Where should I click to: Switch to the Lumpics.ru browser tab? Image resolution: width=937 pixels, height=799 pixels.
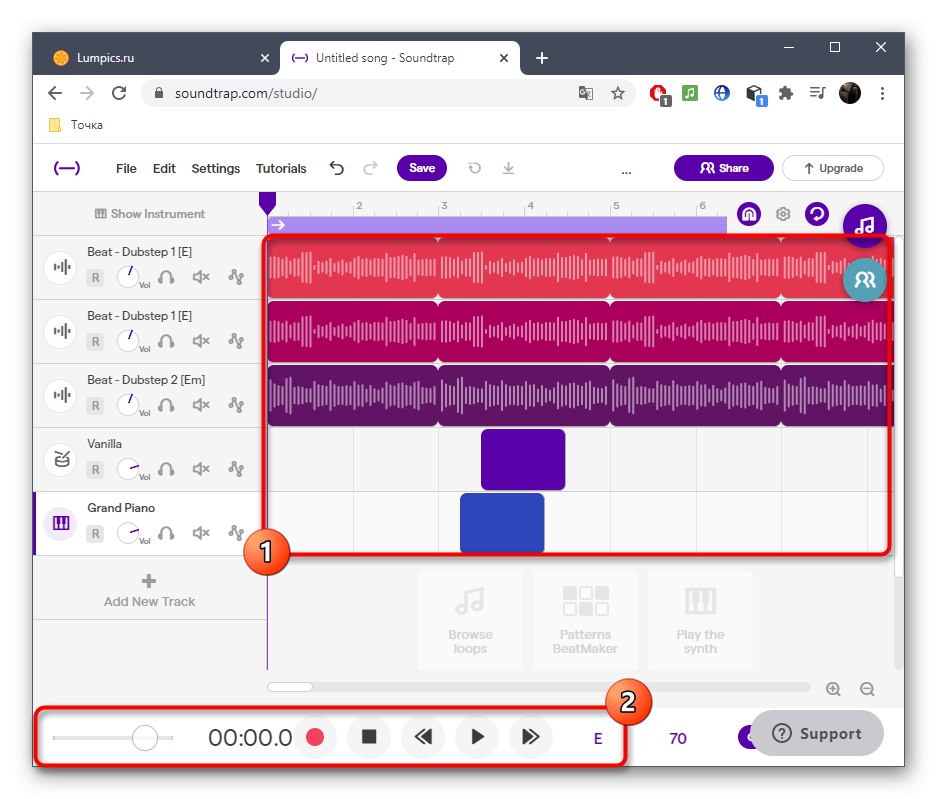click(x=157, y=58)
